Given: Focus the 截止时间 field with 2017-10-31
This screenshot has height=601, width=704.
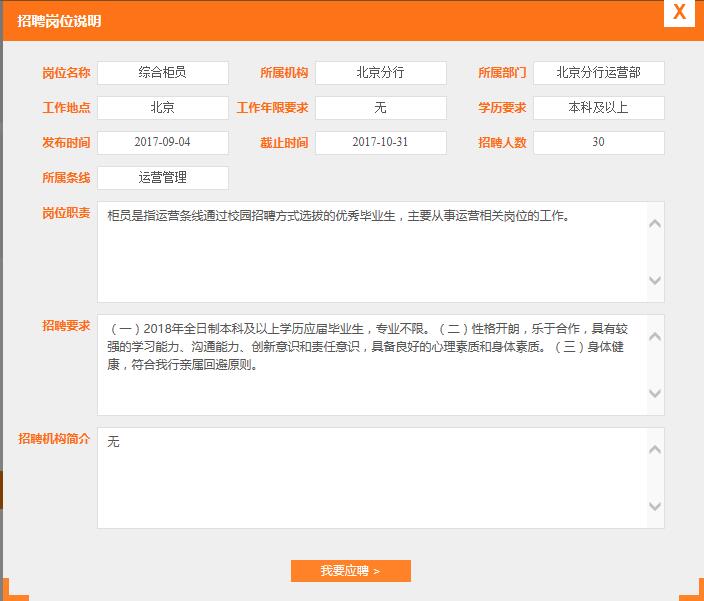Looking at the screenshot, I should (381, 143).
